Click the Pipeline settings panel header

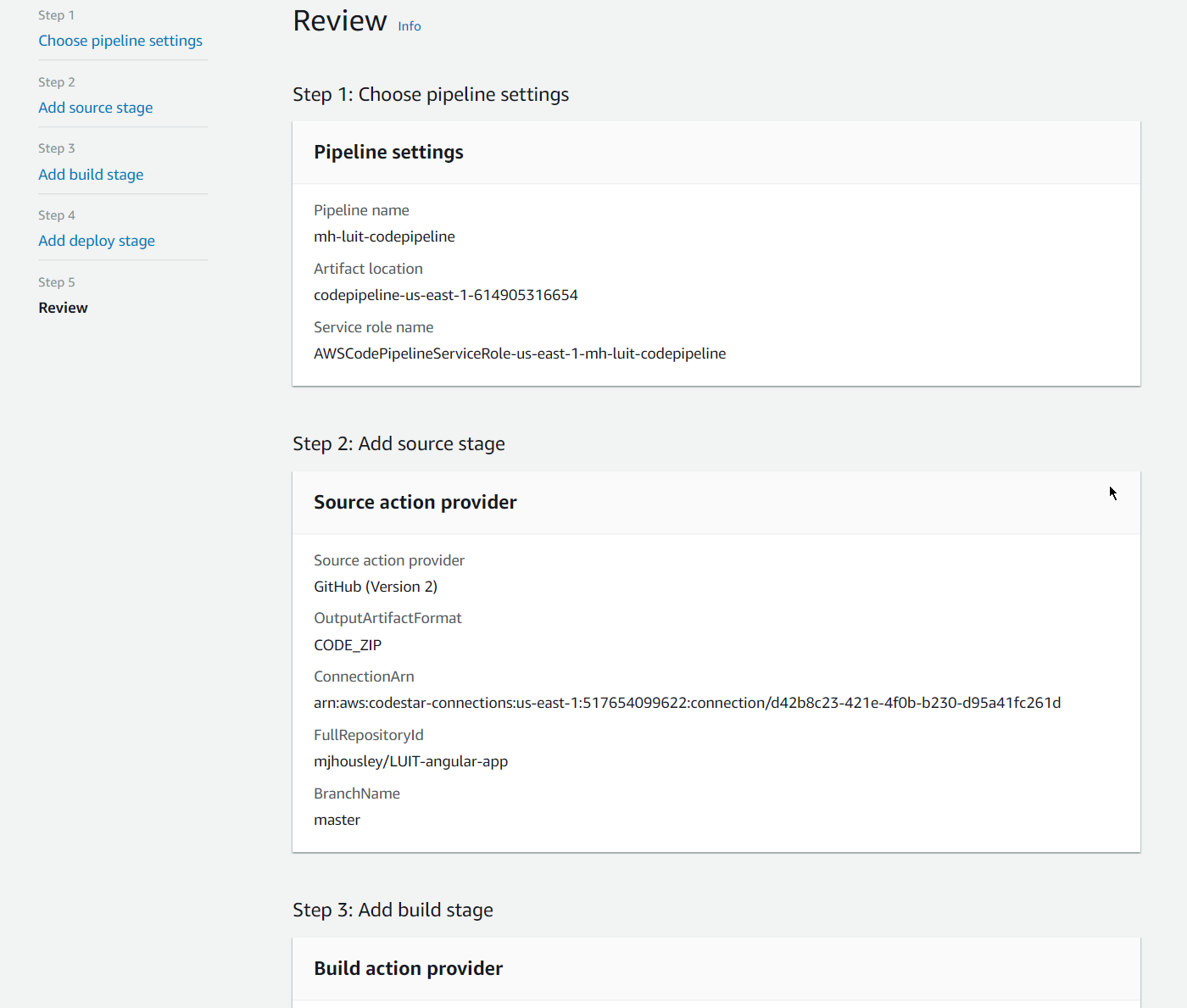[x=388, y=153]
